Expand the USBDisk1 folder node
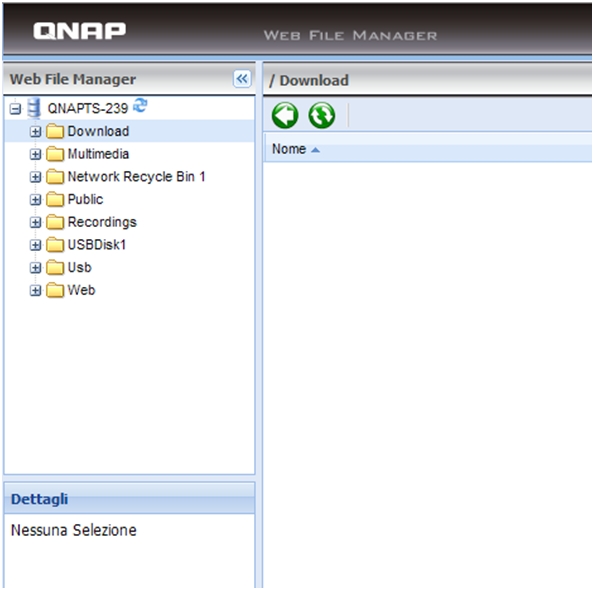The image size is (594, 590). pos(35,246)
